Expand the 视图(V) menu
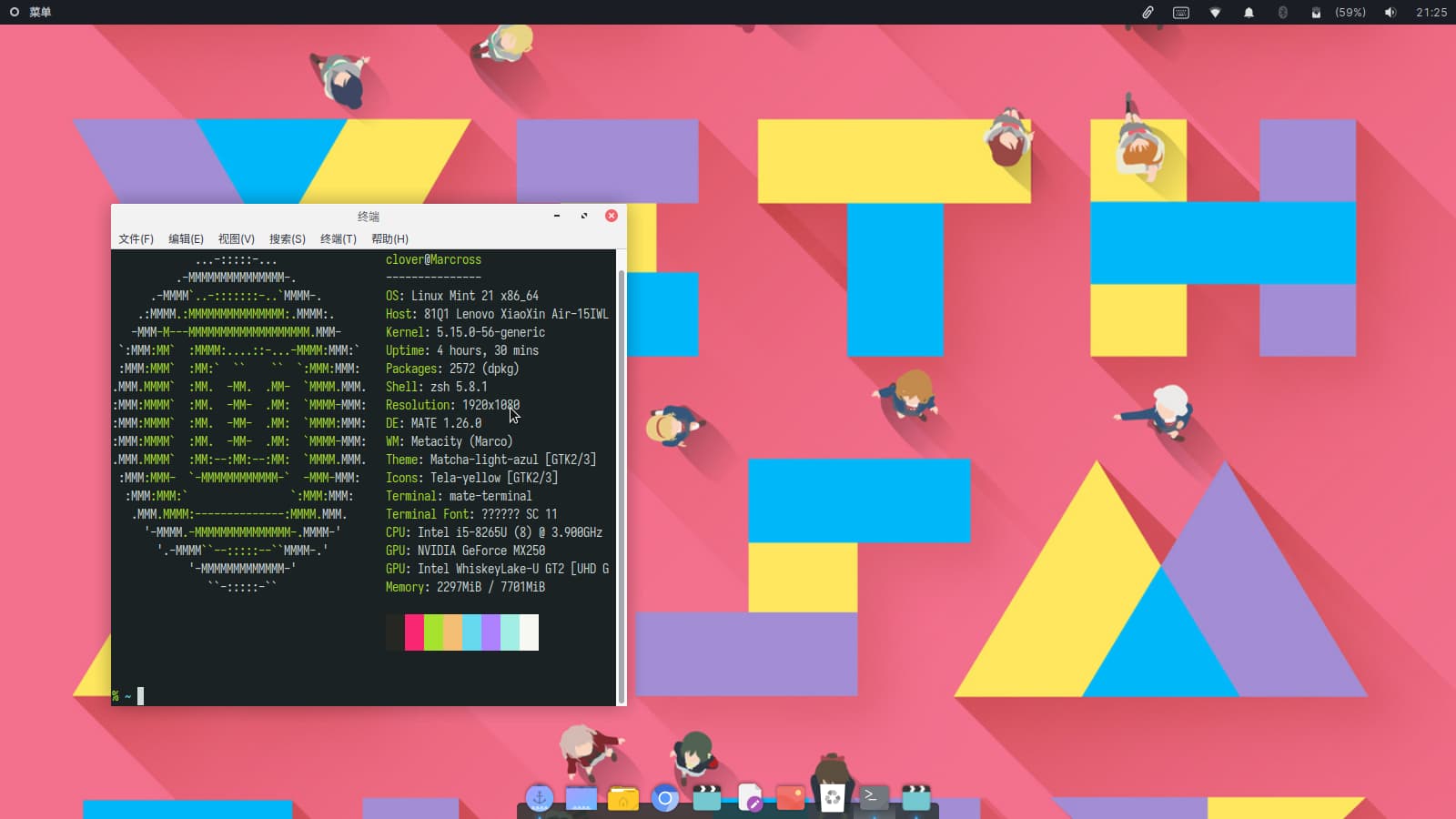This screenshot has height=819, width=1456. (236, 238)
